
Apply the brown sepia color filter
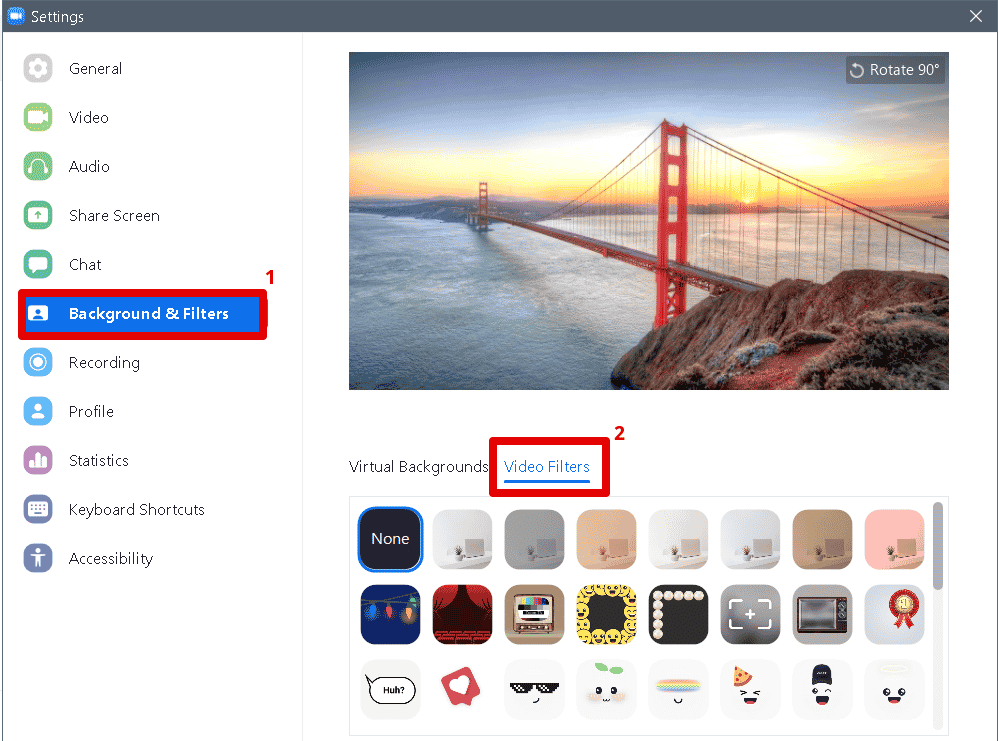point(822,539)
